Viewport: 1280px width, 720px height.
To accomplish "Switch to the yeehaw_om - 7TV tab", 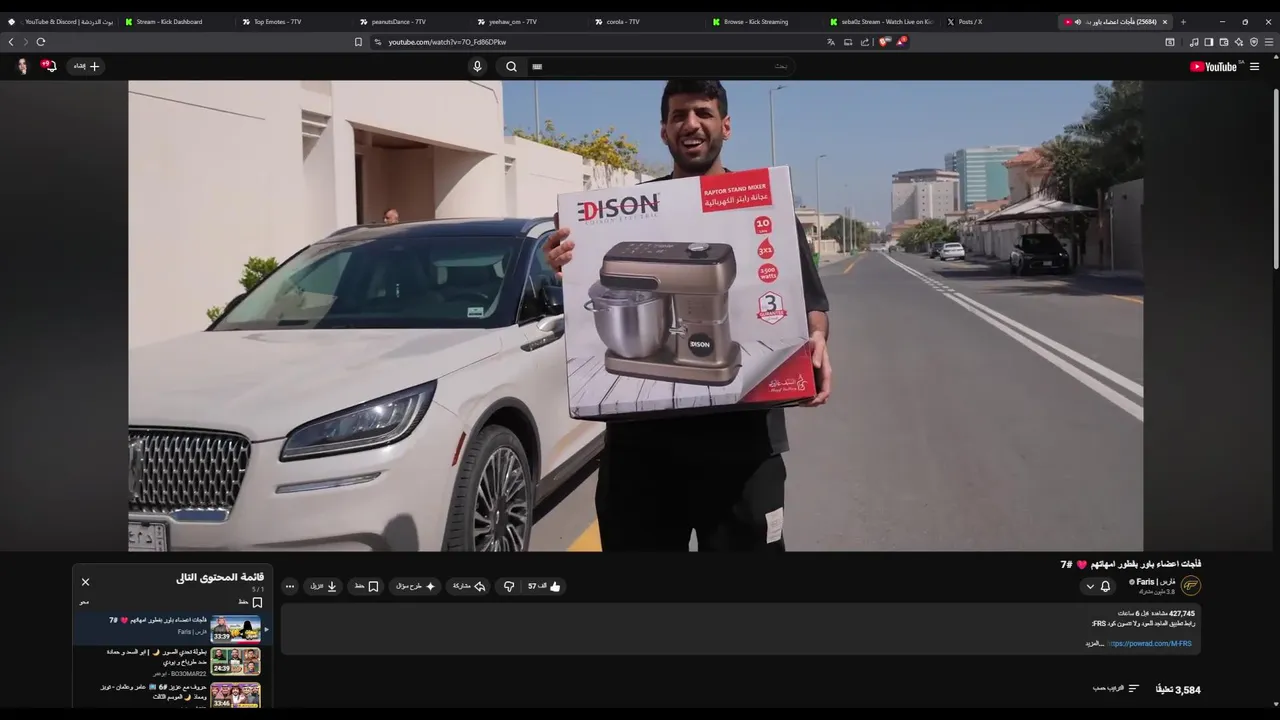I will tap(513, 22).
